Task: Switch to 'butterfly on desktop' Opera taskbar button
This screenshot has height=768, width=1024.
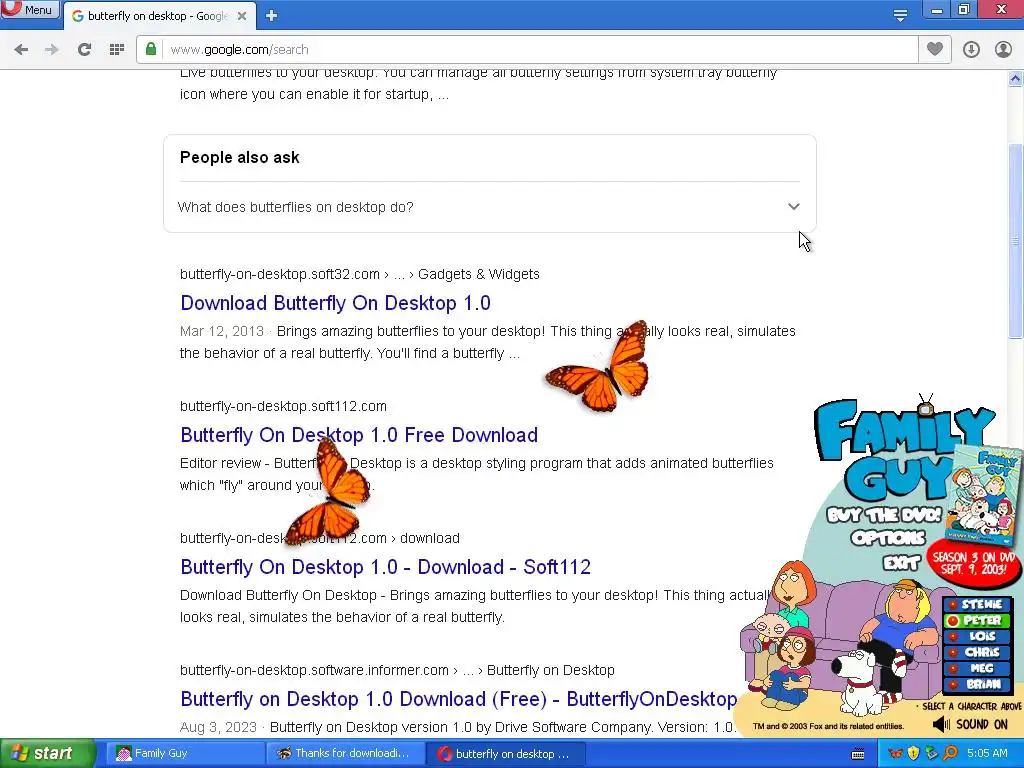Action: [504, 754]
